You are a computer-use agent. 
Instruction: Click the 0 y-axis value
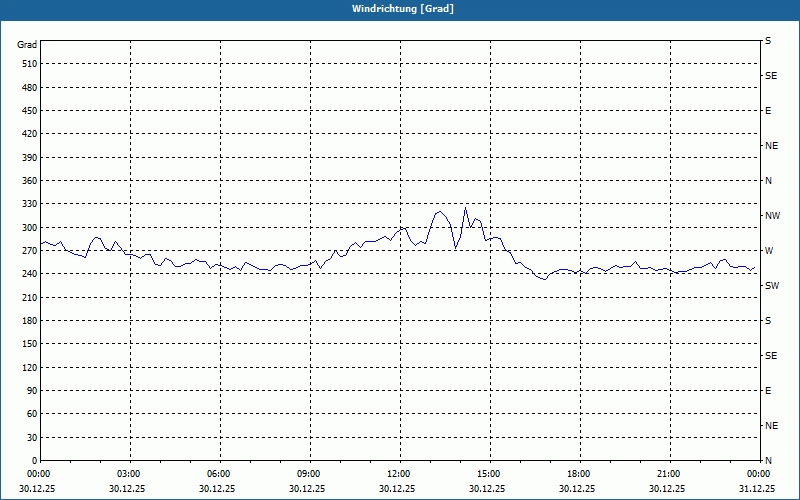(34, 461)
